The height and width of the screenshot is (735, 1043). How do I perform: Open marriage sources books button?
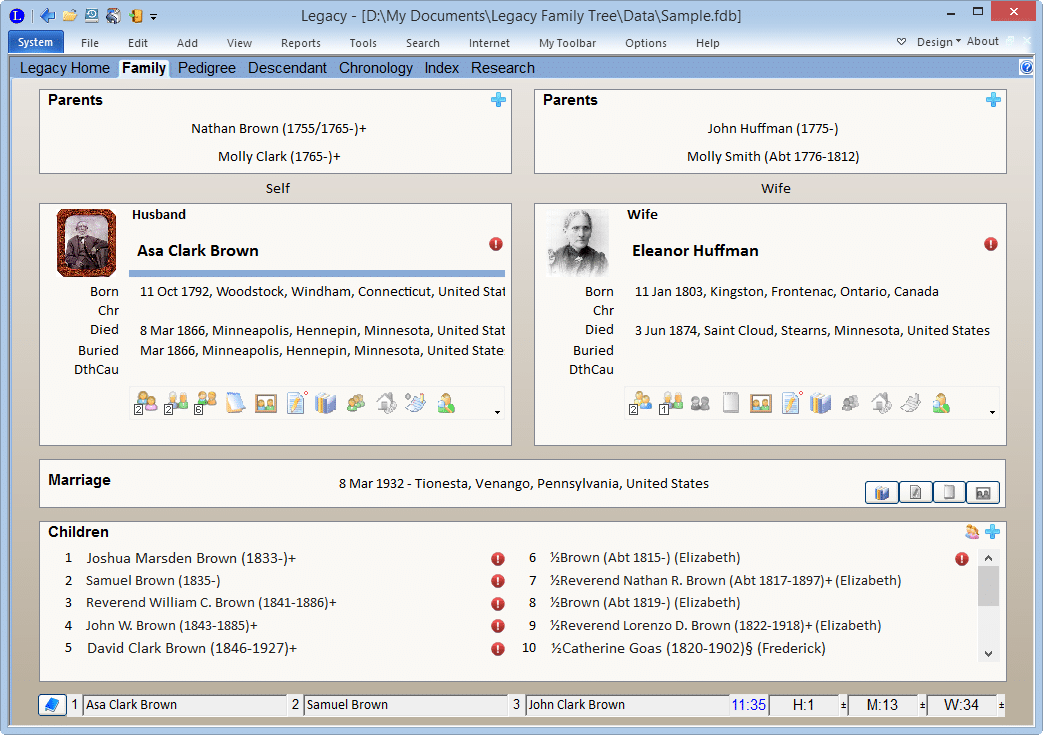(882, 493)
